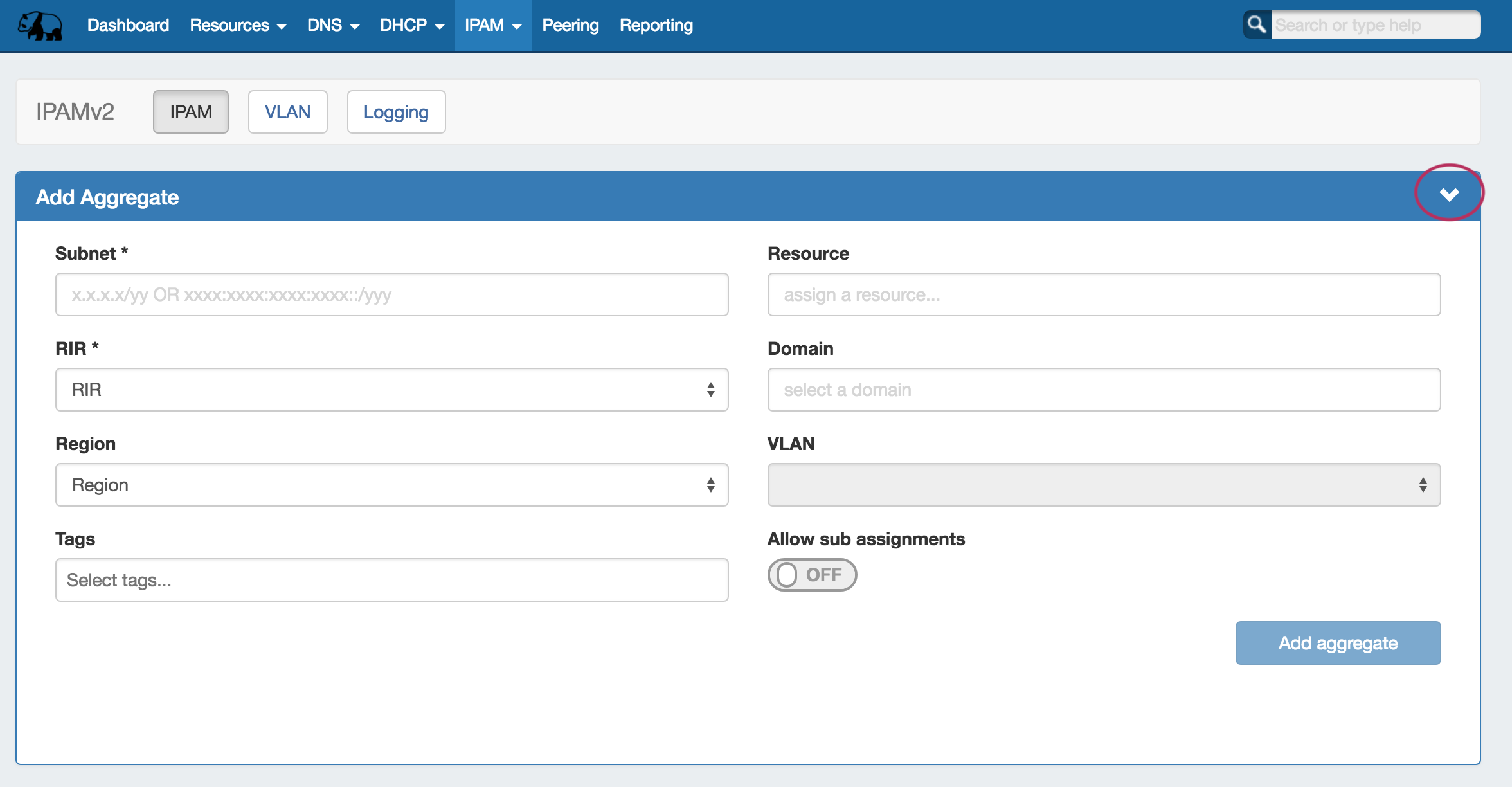
Task: Switch to the Logging tab
Action: pyautogui.click(x=396, y=112)
